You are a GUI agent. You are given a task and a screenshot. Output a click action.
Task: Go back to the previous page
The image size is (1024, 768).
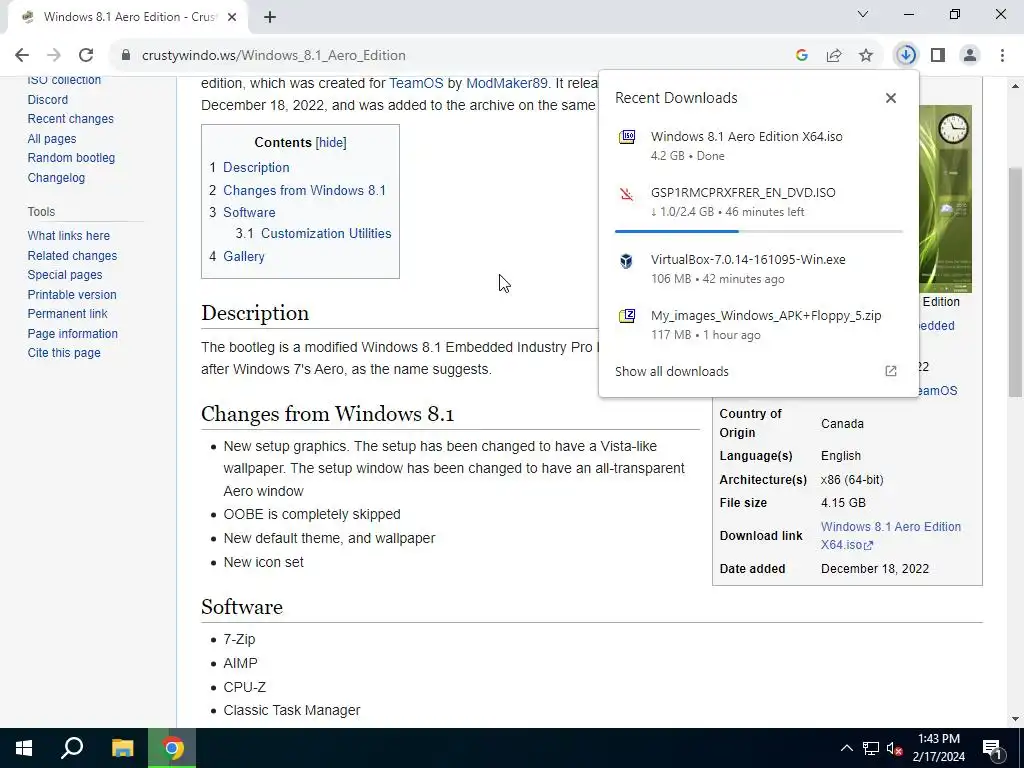point(22,56)
